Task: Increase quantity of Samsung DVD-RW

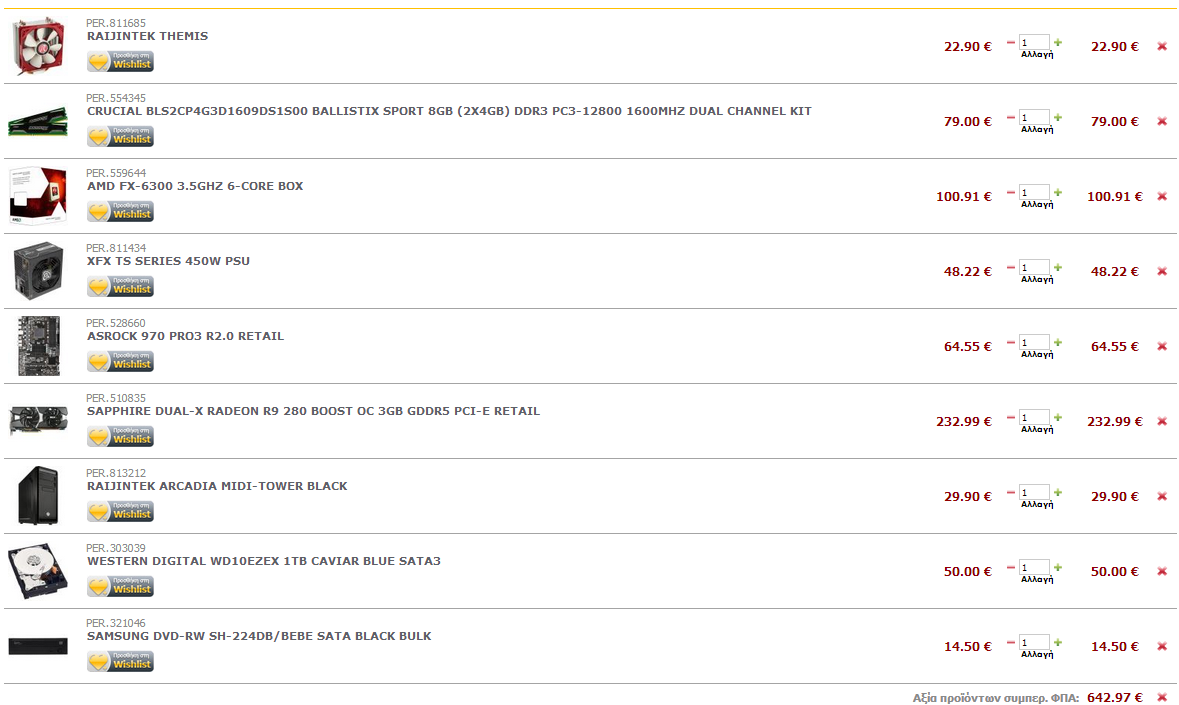Action: pyautogui.click(x=1058, y=643)
